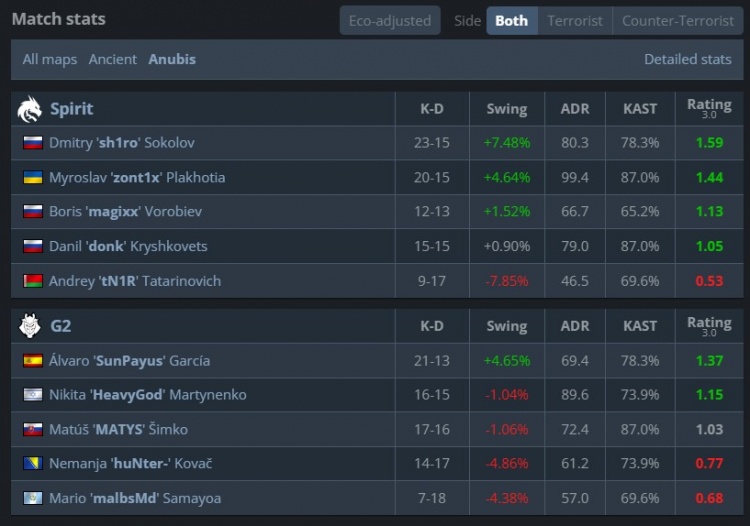Switch side filter to Terrorist
The height and width of the screenshot is (526, 750).
click(x=575, y=20)
